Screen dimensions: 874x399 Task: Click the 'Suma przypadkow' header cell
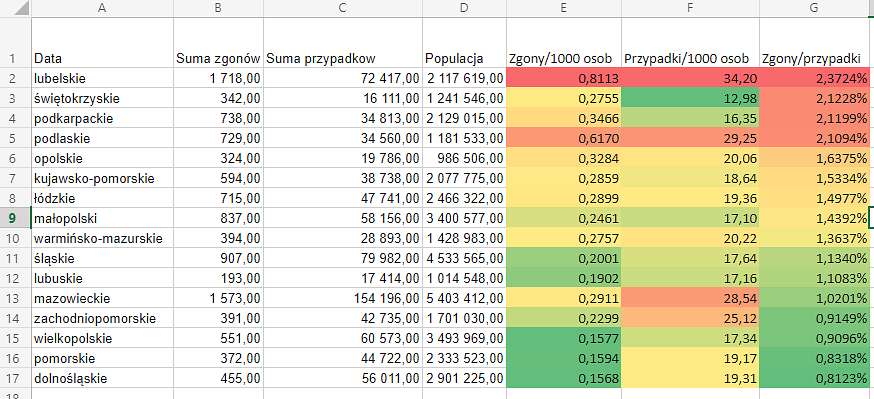pyautogui.click(x=343, y=43)
